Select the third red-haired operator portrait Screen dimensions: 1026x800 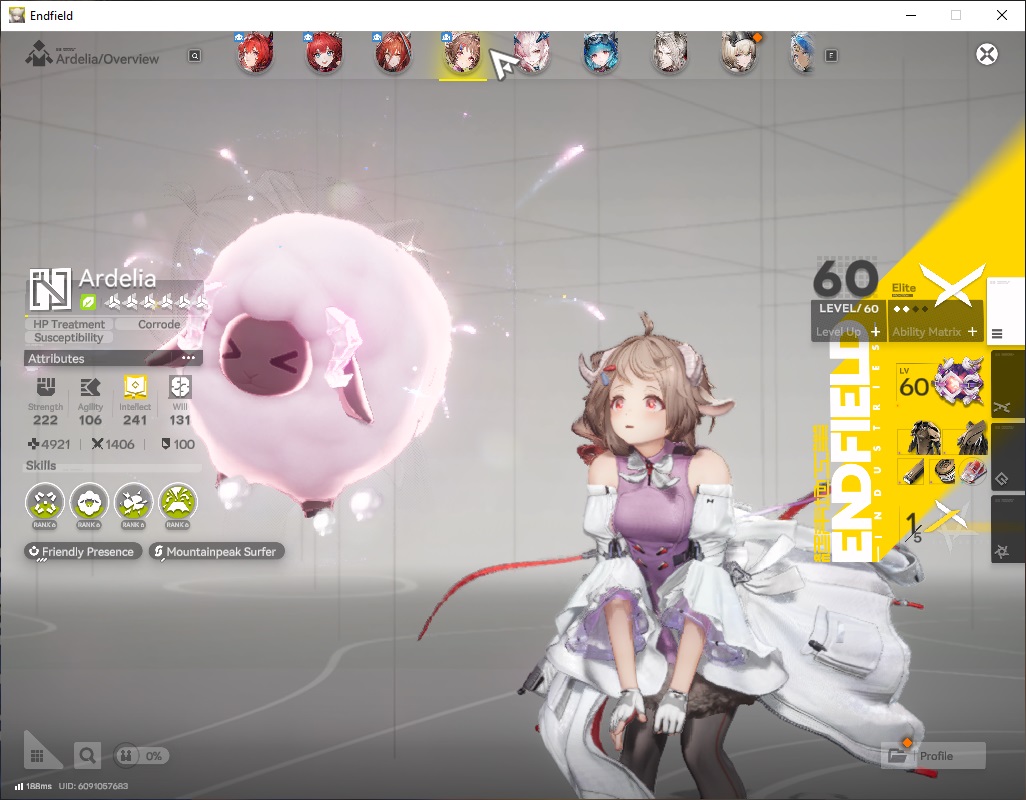click(x=393, y=54)
